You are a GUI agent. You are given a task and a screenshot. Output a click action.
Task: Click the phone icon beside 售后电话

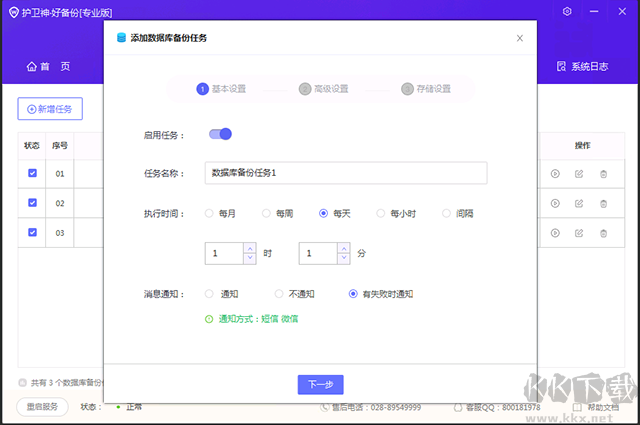[324, 407]
